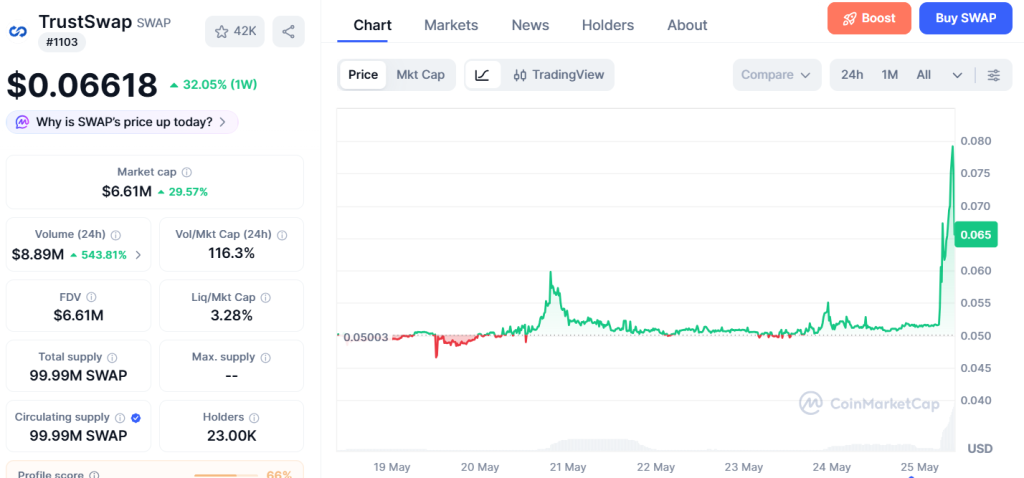Switch to the Markets tab
The width and height of the screenshot is (1024, 478).
coord(451,25)
